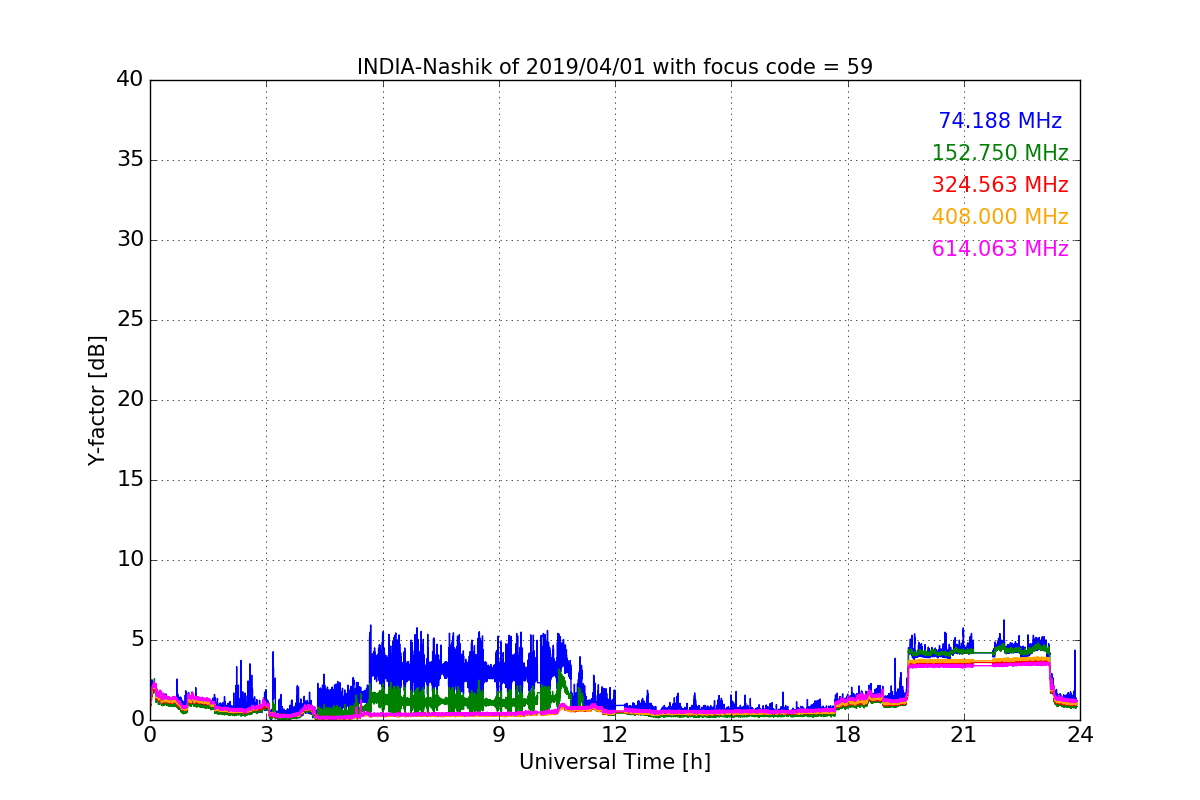Click the x-axis tick label 9
The width and height of the screenshot is (1200, 800).
tap(499, 735)
